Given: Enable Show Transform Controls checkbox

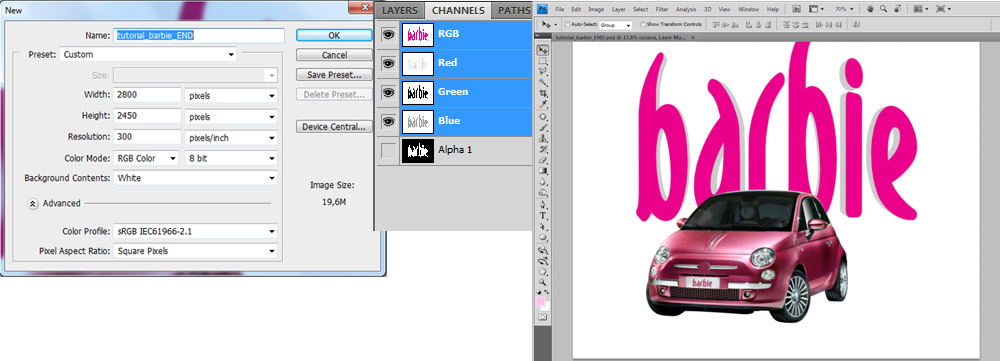Looking at the screenshot, I should (x=643, y=24).
